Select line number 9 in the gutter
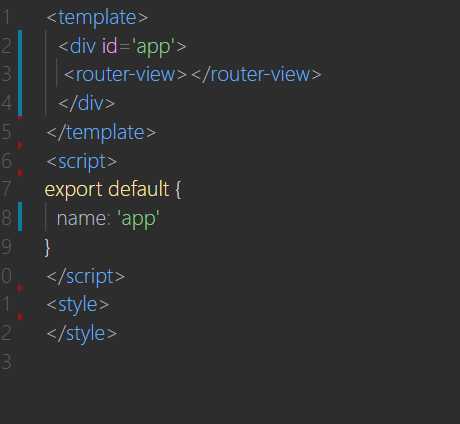 (x=6, y=247)
